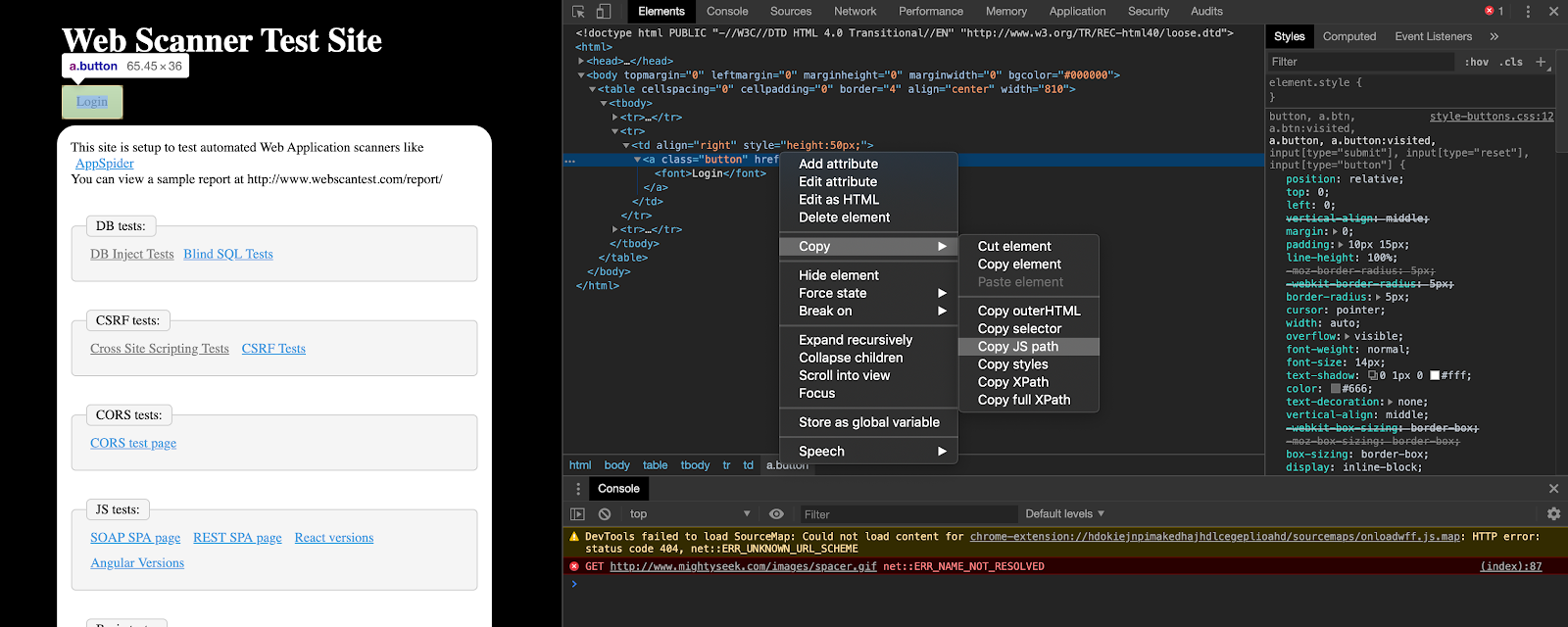Open the Default levels dropdown

point(1064,514)
